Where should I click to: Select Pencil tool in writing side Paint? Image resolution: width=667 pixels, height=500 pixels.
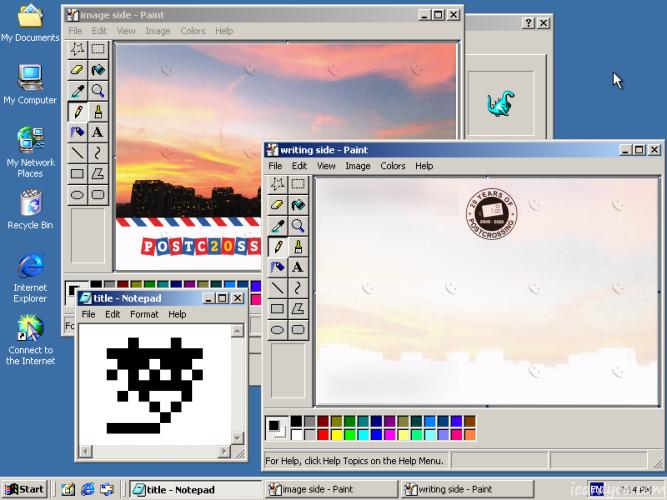pos(277,246)
